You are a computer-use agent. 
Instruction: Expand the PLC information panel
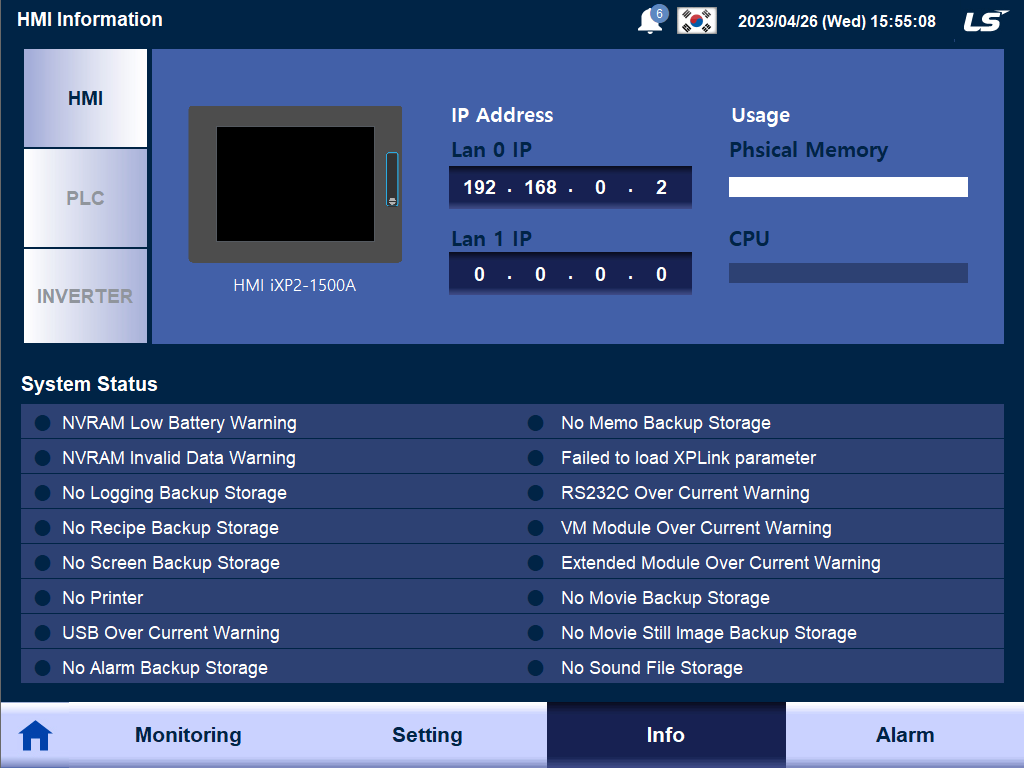pos(85,198)
